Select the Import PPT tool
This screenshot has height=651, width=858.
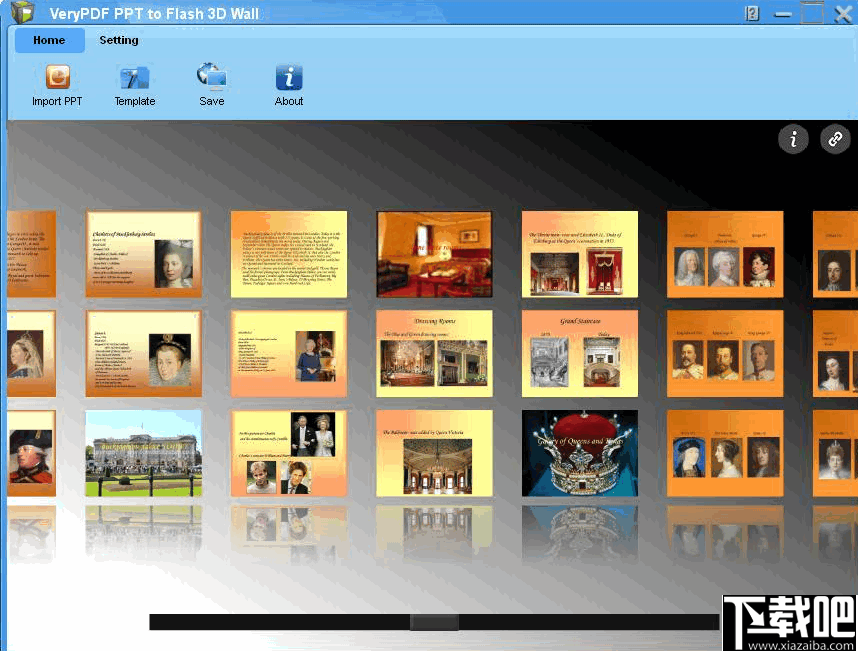coord(57,85)
